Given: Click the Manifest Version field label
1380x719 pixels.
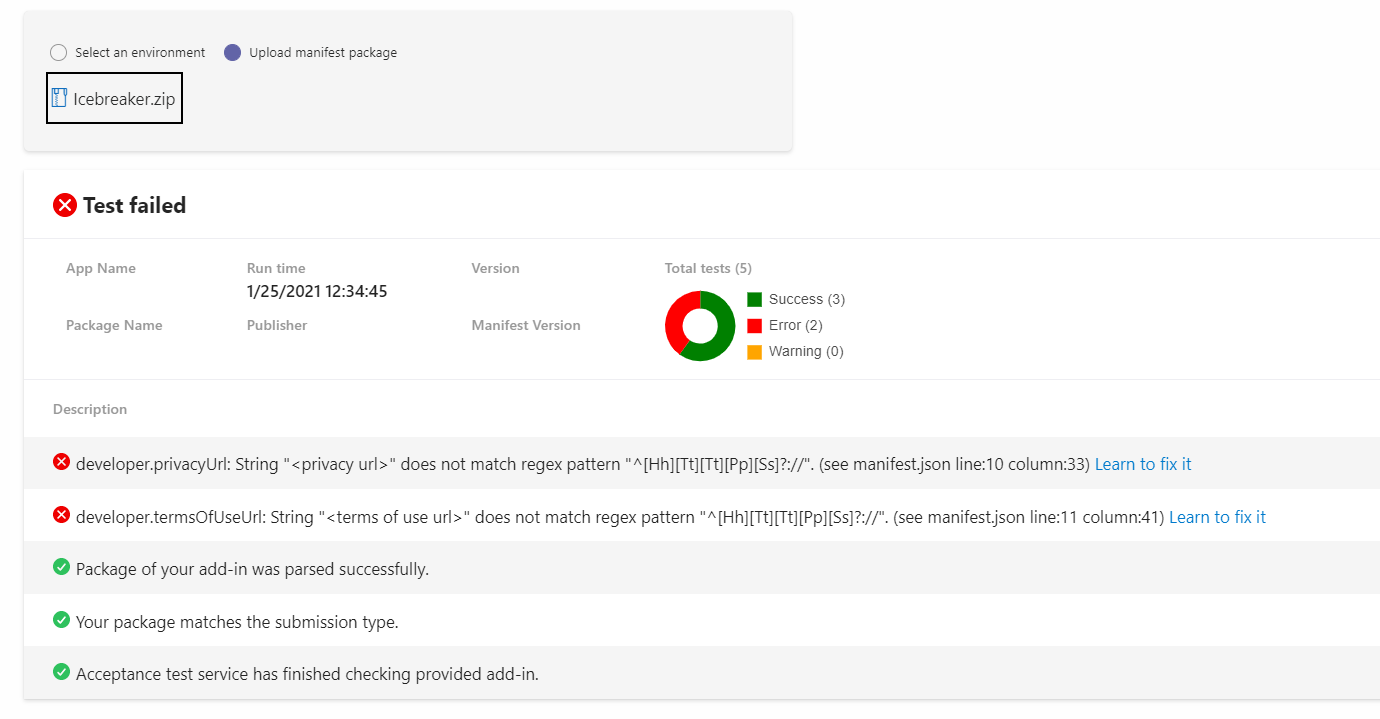Looking at the screenshot, I should click(525, 324).
